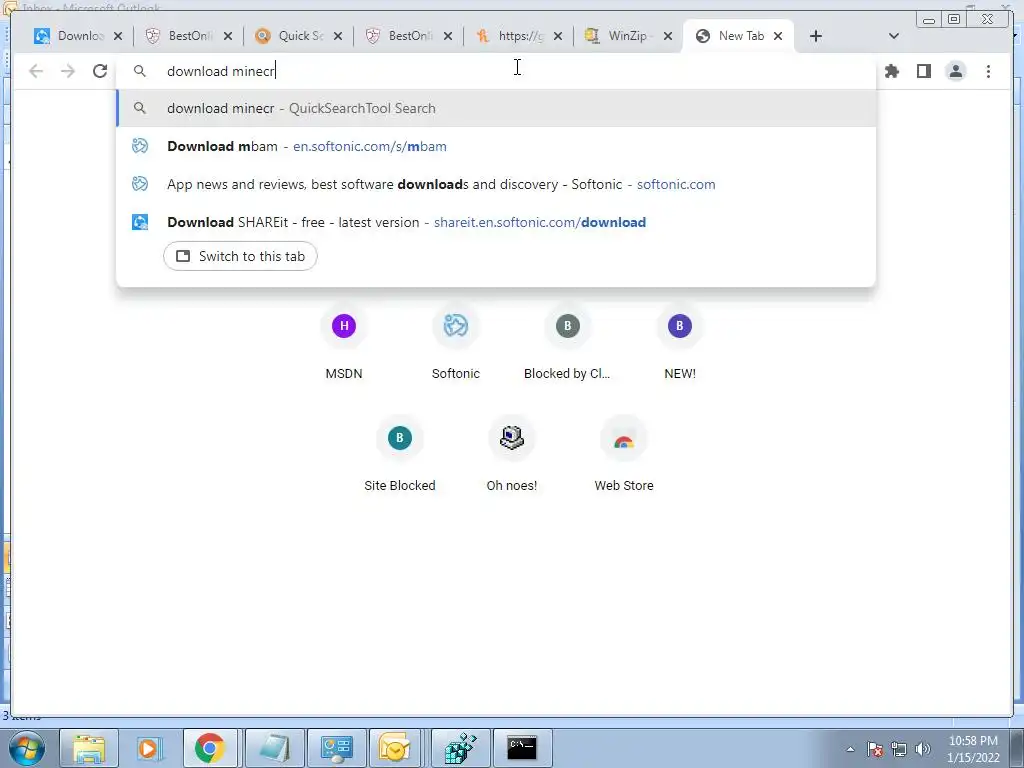Open Windows Media Player from taskbar
The width and height of the screenshot is (1024, 768).
(x=149, y=748)
